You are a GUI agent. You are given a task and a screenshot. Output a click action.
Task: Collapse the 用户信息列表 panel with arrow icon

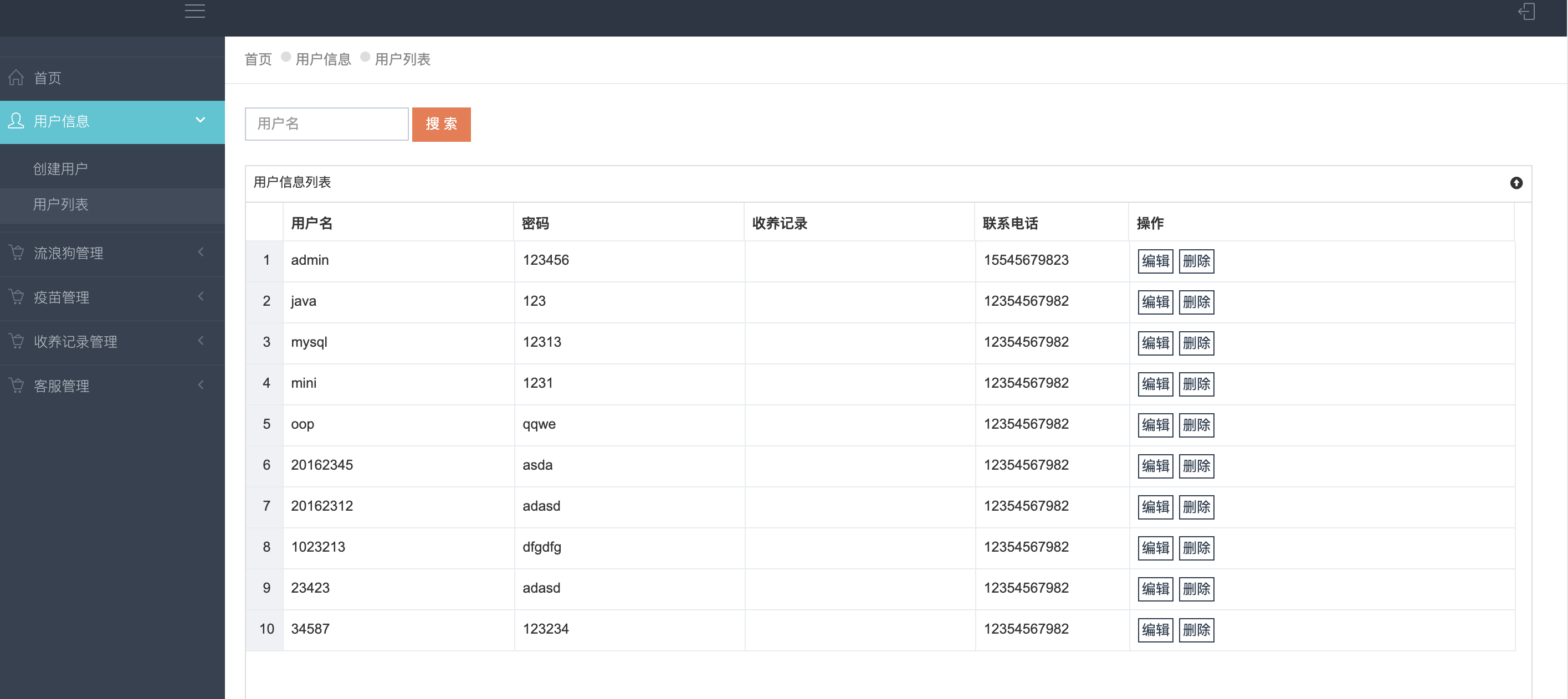[1516, 183]
